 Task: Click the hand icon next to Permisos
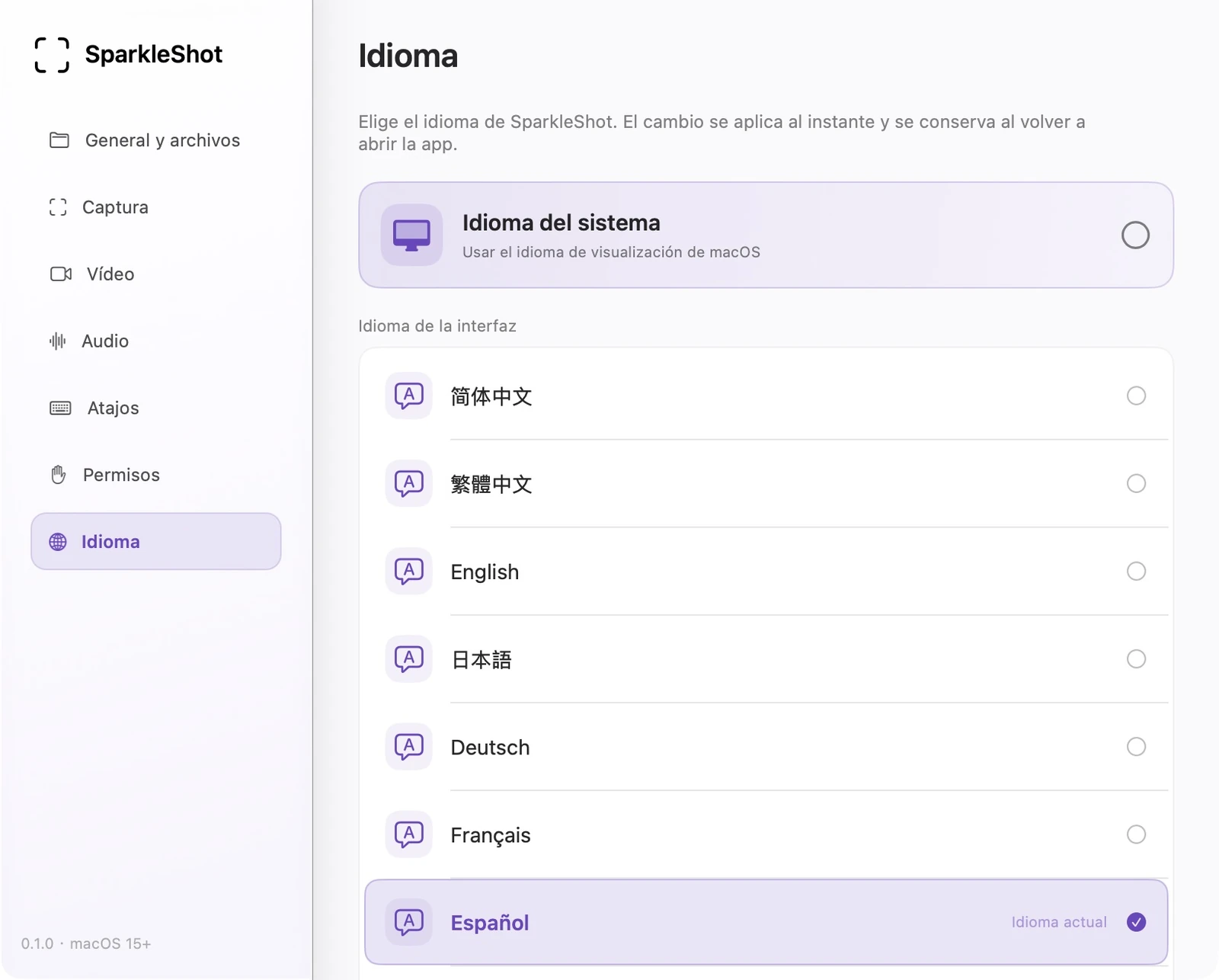click(x=59, y=475)
